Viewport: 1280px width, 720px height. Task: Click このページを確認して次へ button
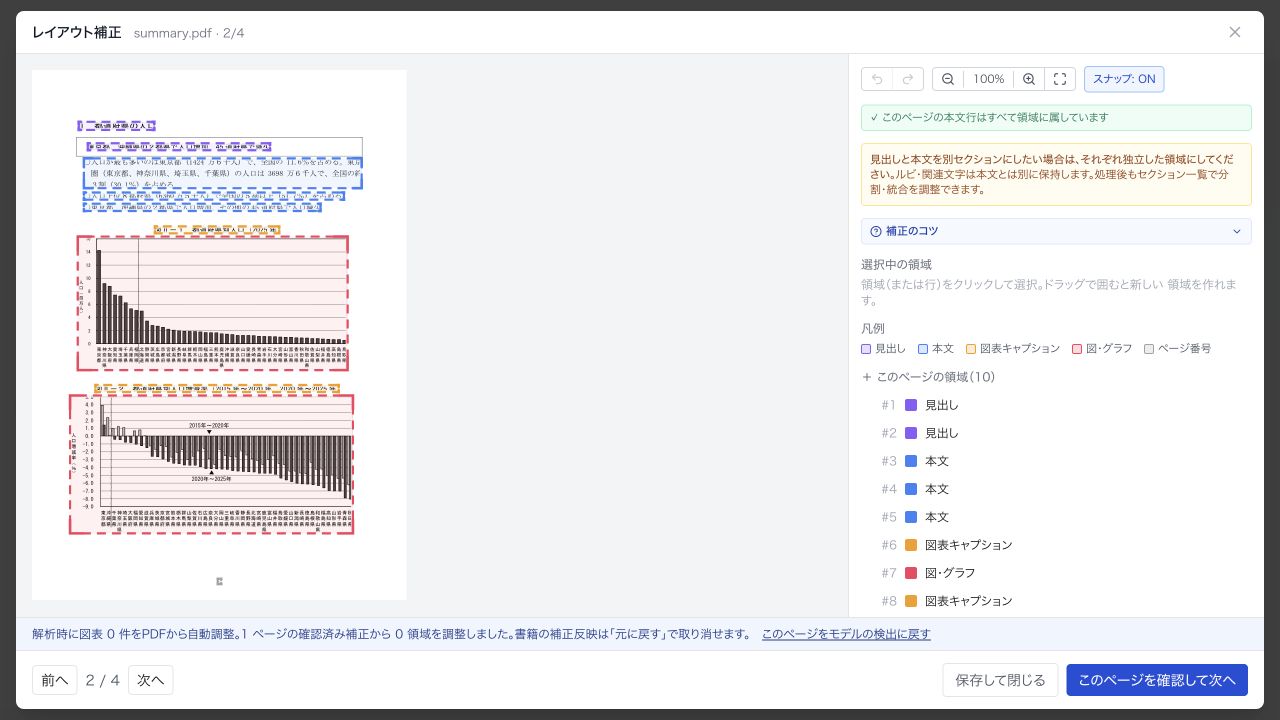pyautogui.click(x=1157, y=680)
